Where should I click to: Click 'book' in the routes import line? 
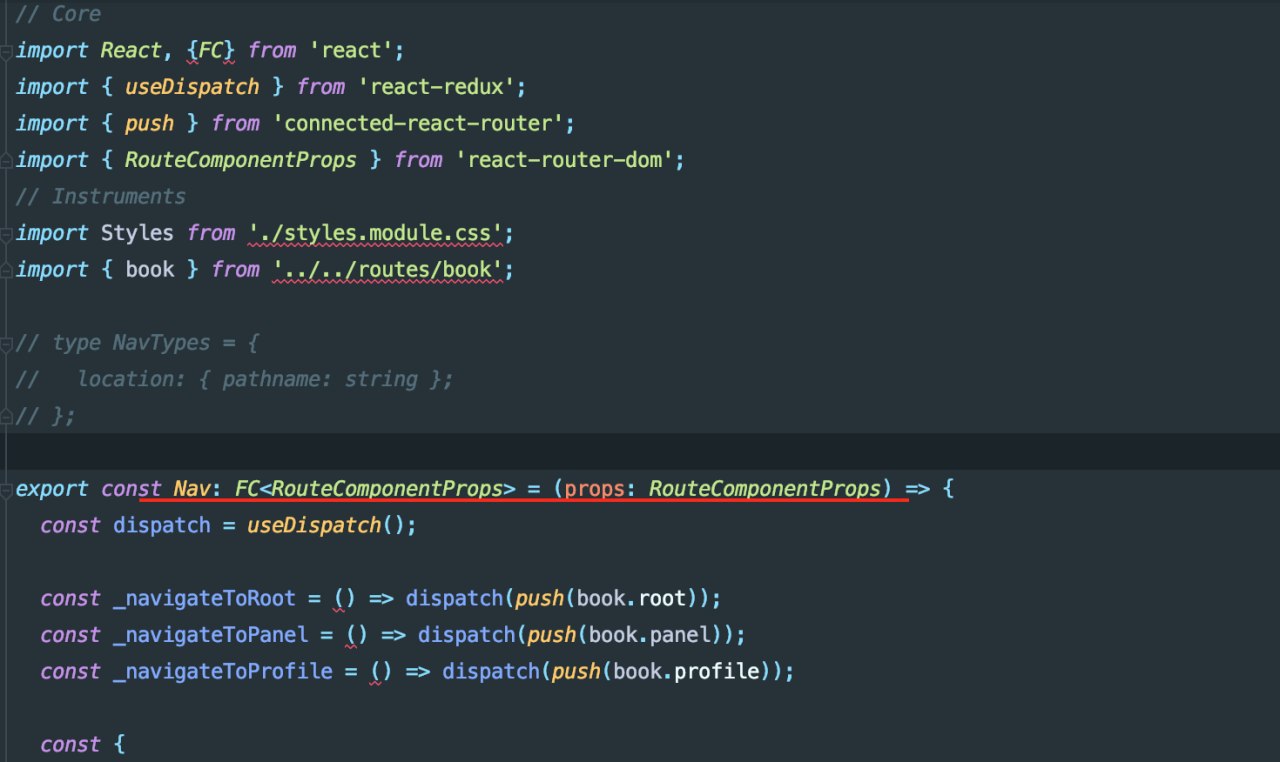(149, 269)
